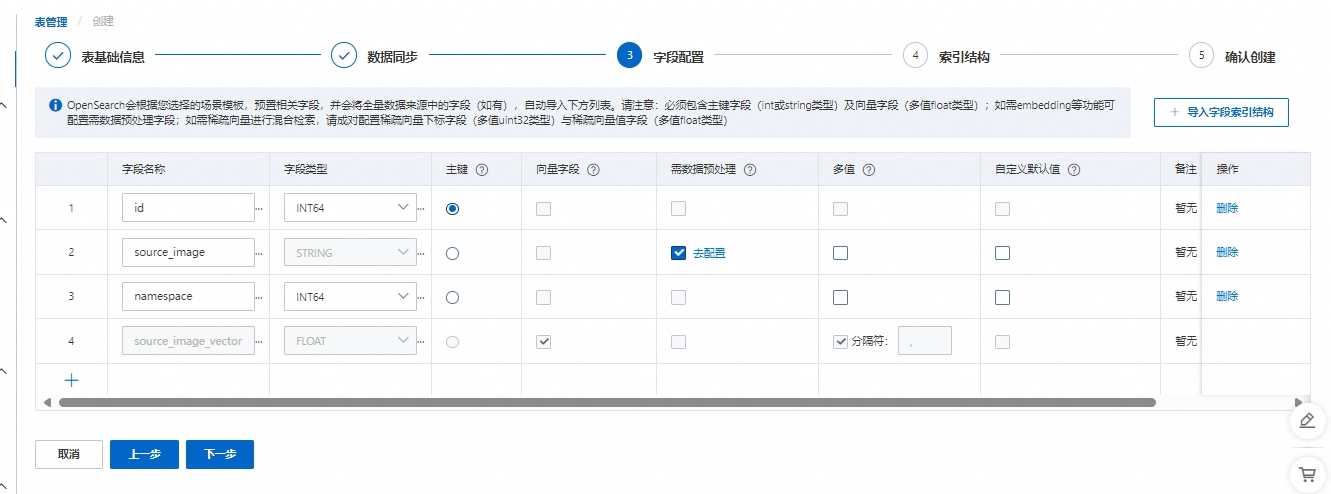Viewport: 1331px width, 494px height.
Task: Click 上一步 previous step button
Action: pyautogui.click(x=144, y=454)
